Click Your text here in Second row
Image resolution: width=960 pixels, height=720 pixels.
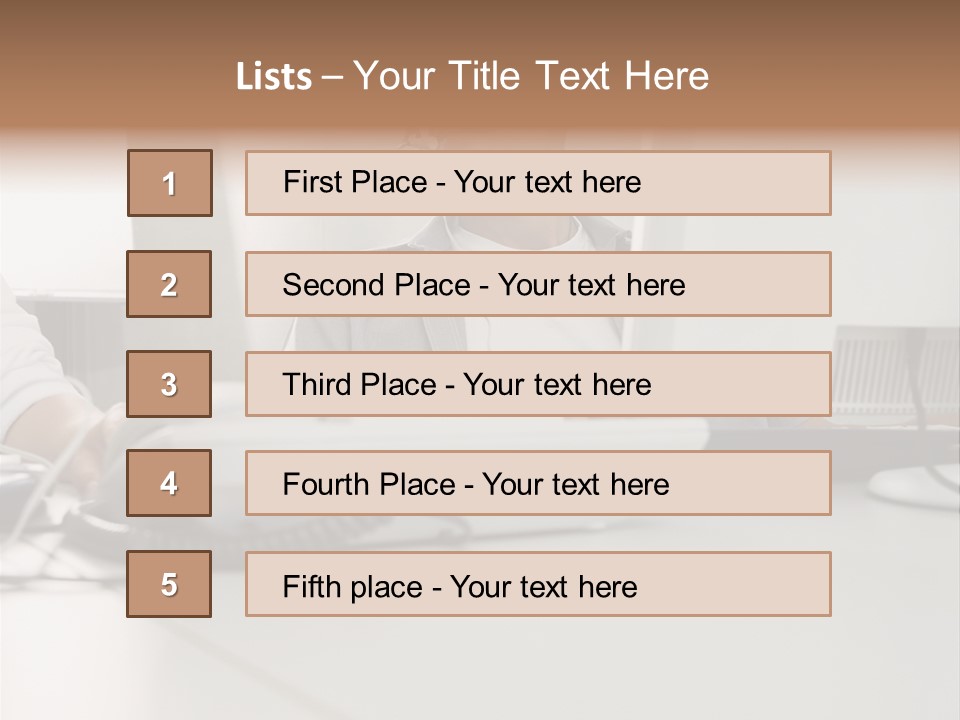click(591, 285)
